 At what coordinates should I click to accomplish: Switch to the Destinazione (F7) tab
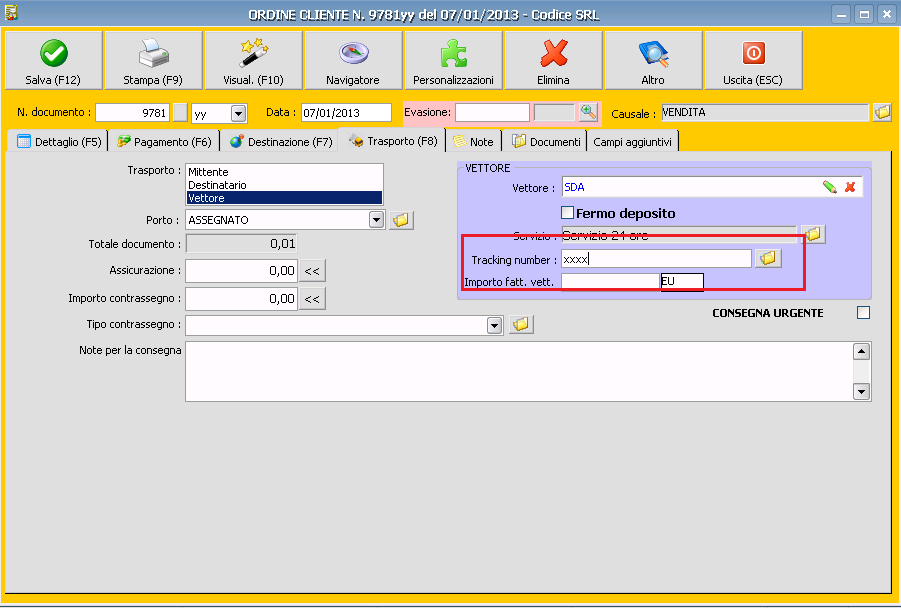pyautogui.click(x=280, y=142)
